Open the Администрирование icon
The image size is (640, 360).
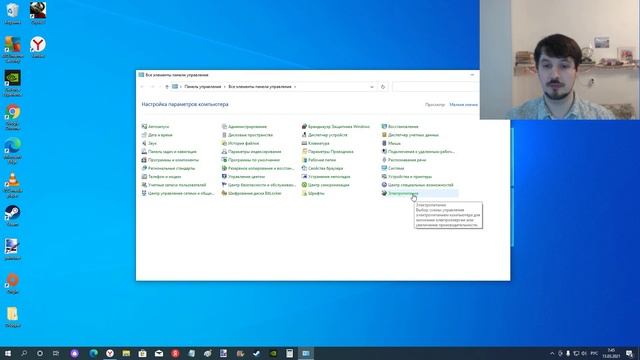[224, 127]
